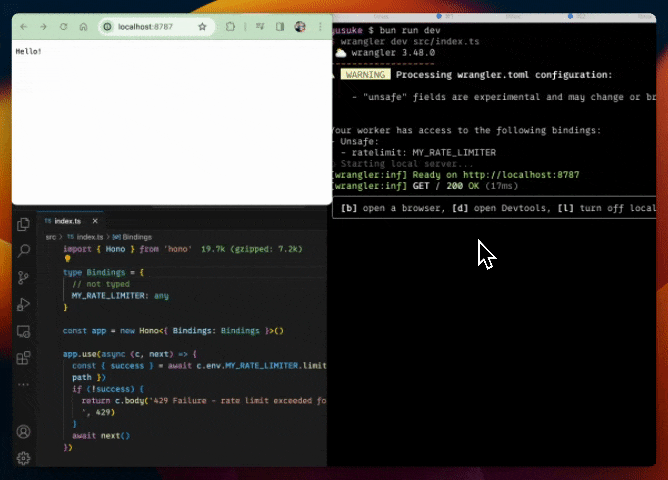Bookmark the page with the star icon
The image size is (668, 480).
[x=203, y=27]
